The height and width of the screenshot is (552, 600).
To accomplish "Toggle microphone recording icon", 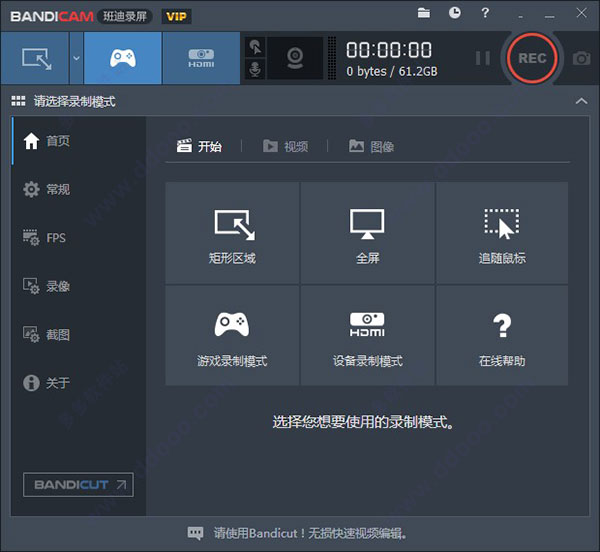I will (255, 69).
